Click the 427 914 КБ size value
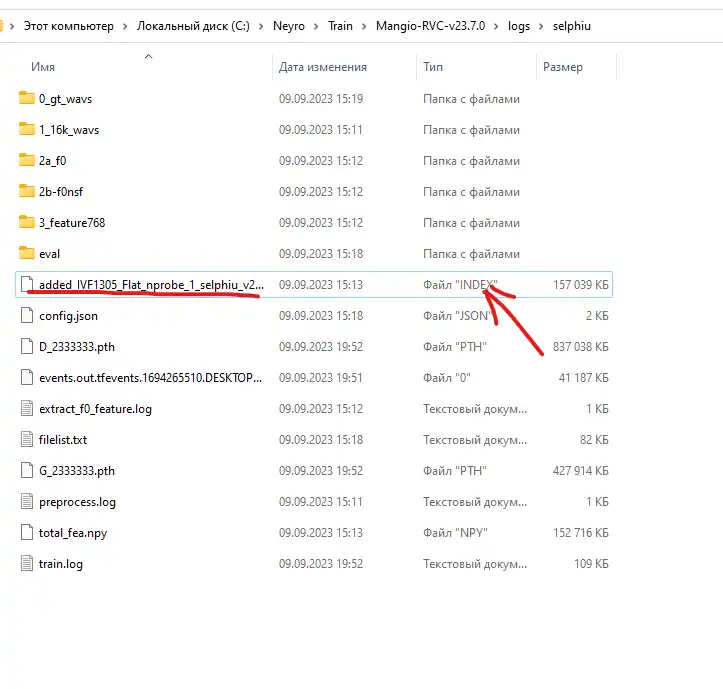723x689 pixels. (581, 470)
